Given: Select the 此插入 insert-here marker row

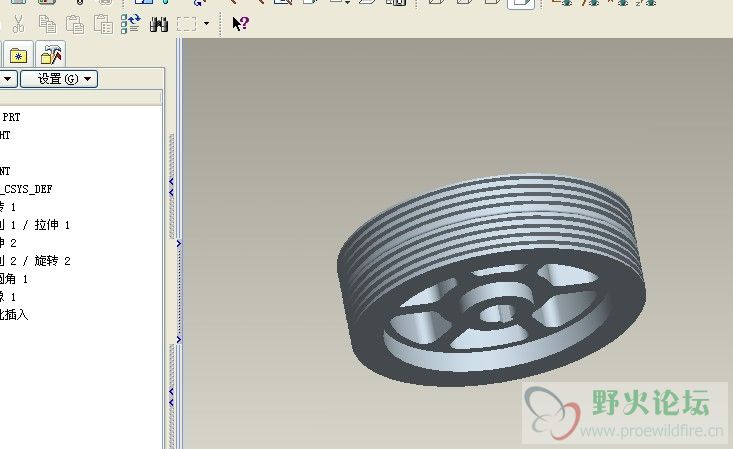Looking at the screenshot, I should tap(14, 315).
